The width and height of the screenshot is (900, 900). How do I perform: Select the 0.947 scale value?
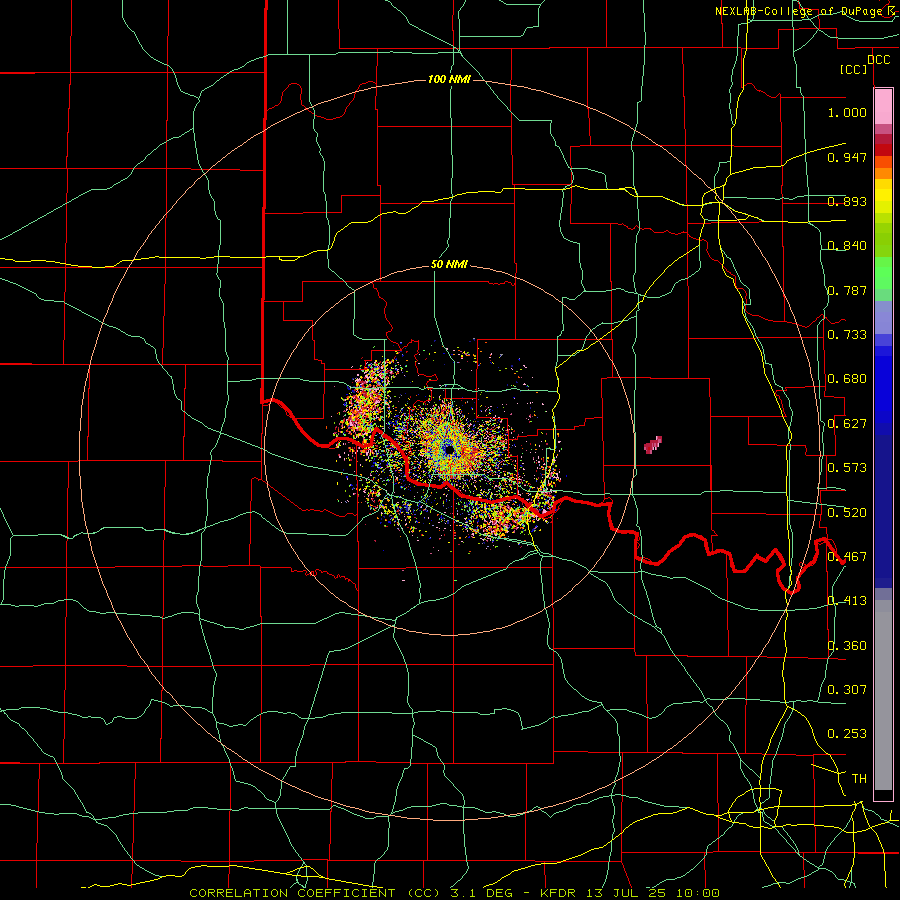tap(847, 157)
